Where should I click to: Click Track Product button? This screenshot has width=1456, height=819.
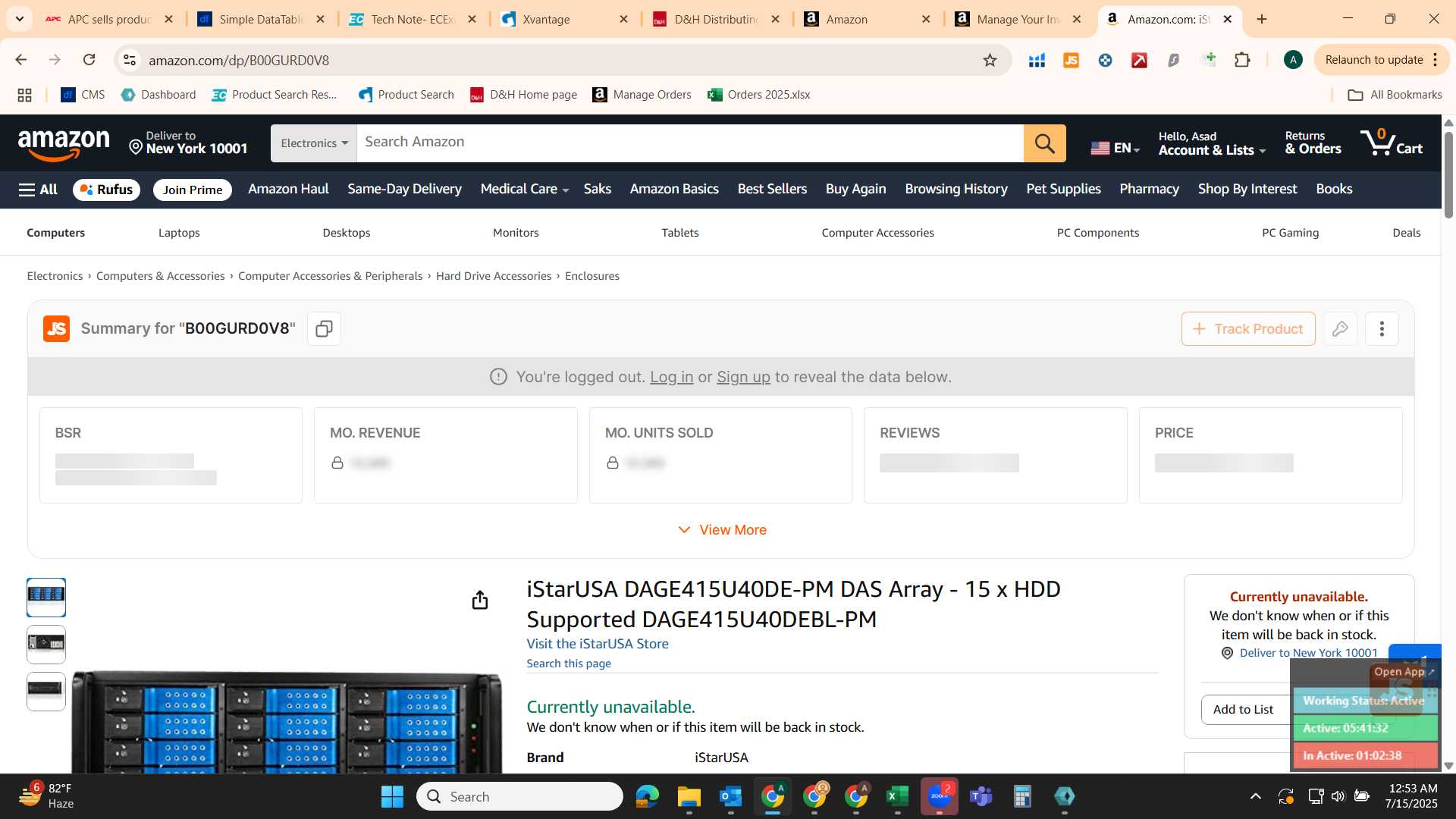coord(1248,328)
